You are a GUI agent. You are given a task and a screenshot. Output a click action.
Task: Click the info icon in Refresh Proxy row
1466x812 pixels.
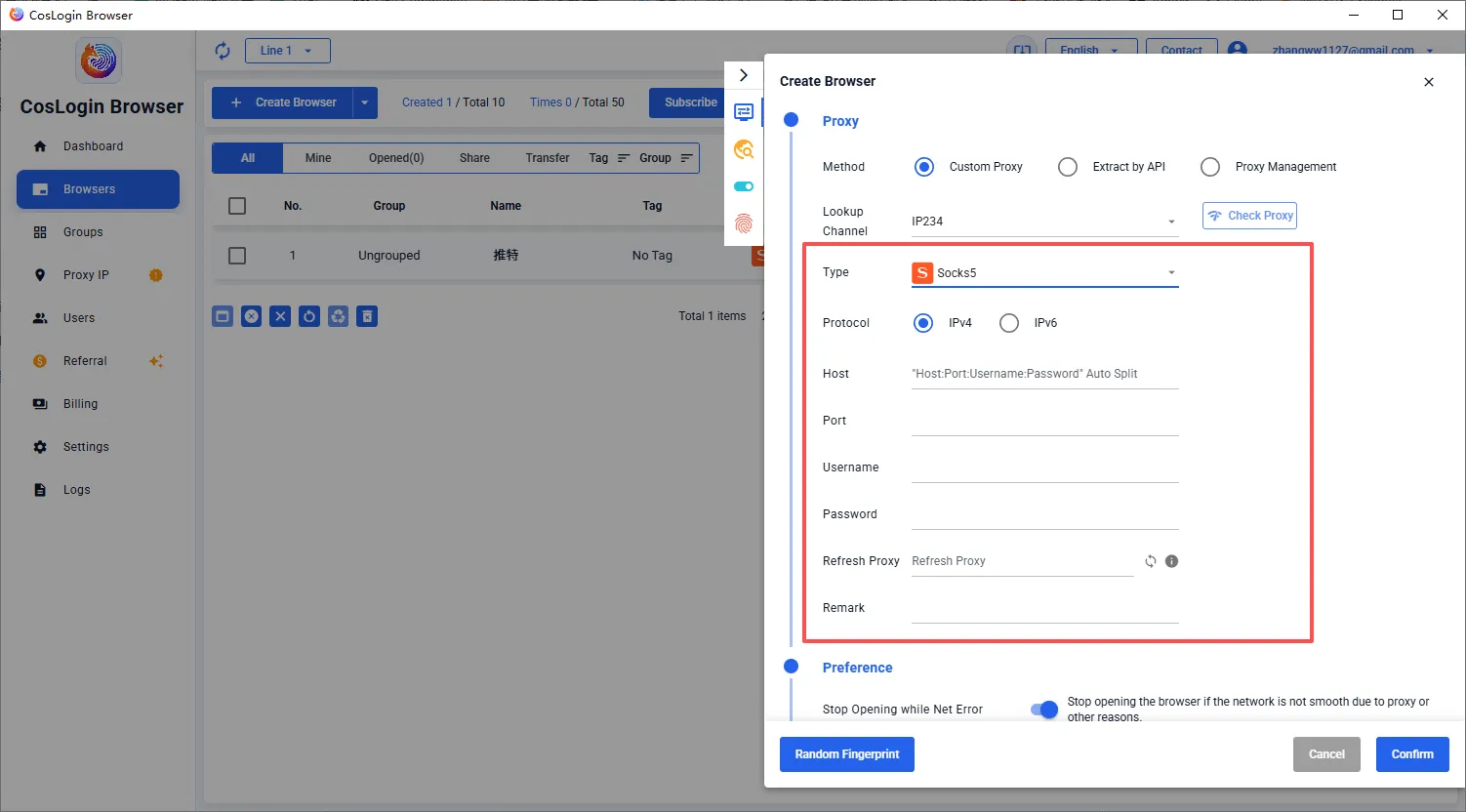[x=1172, y=561]
